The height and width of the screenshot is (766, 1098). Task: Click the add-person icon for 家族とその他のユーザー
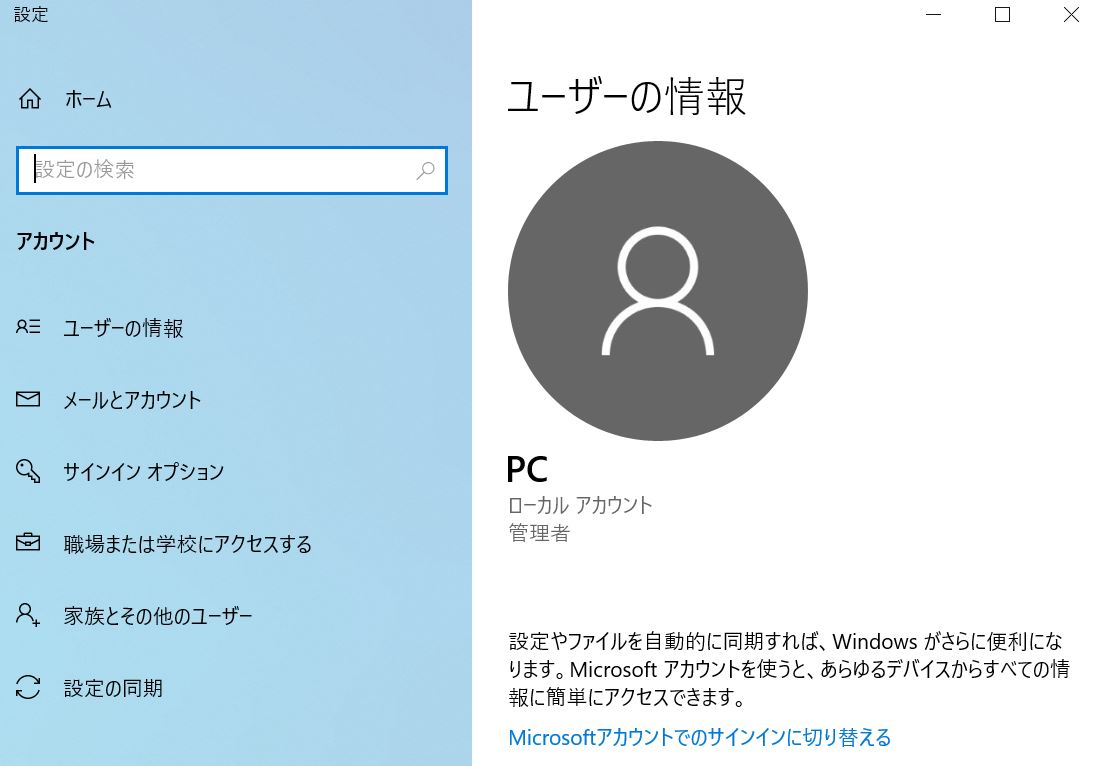(28, 615)
